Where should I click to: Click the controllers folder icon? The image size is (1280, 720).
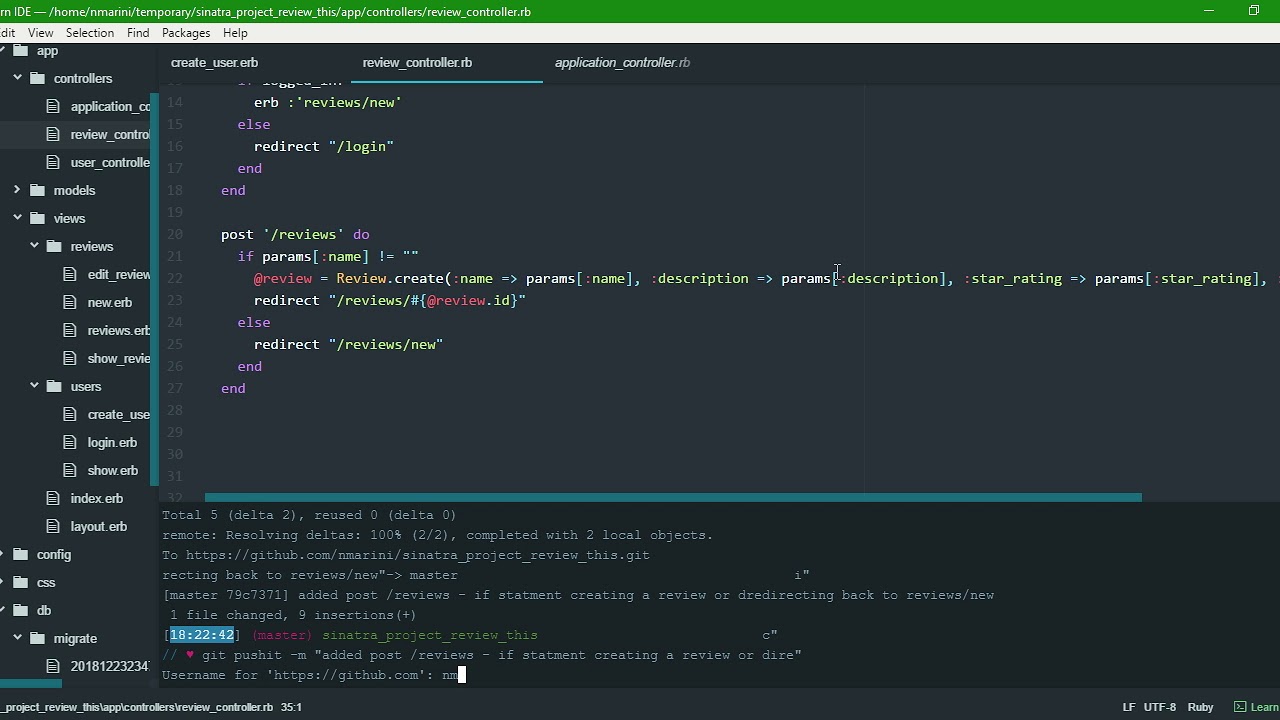click(x=37, y=78)
